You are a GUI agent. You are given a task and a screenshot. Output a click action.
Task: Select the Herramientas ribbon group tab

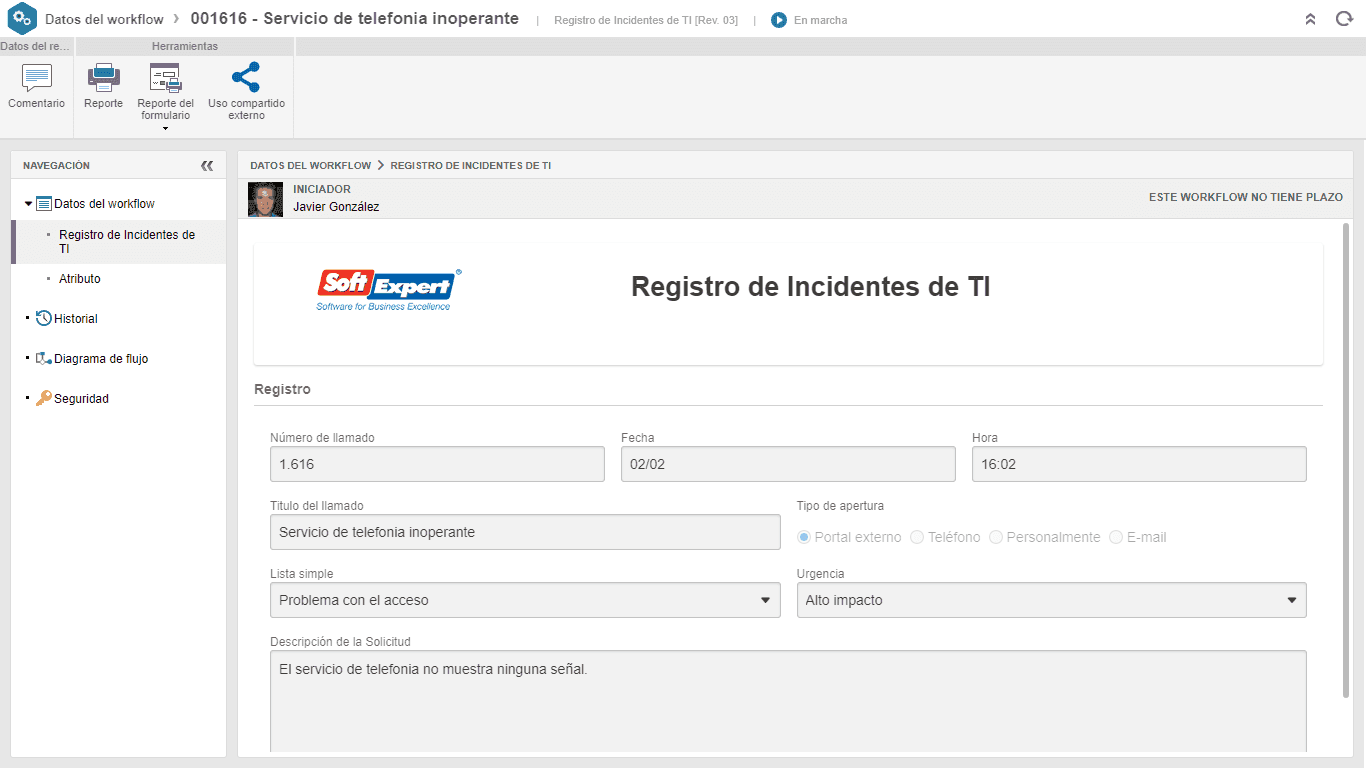(x=185, y=46)
